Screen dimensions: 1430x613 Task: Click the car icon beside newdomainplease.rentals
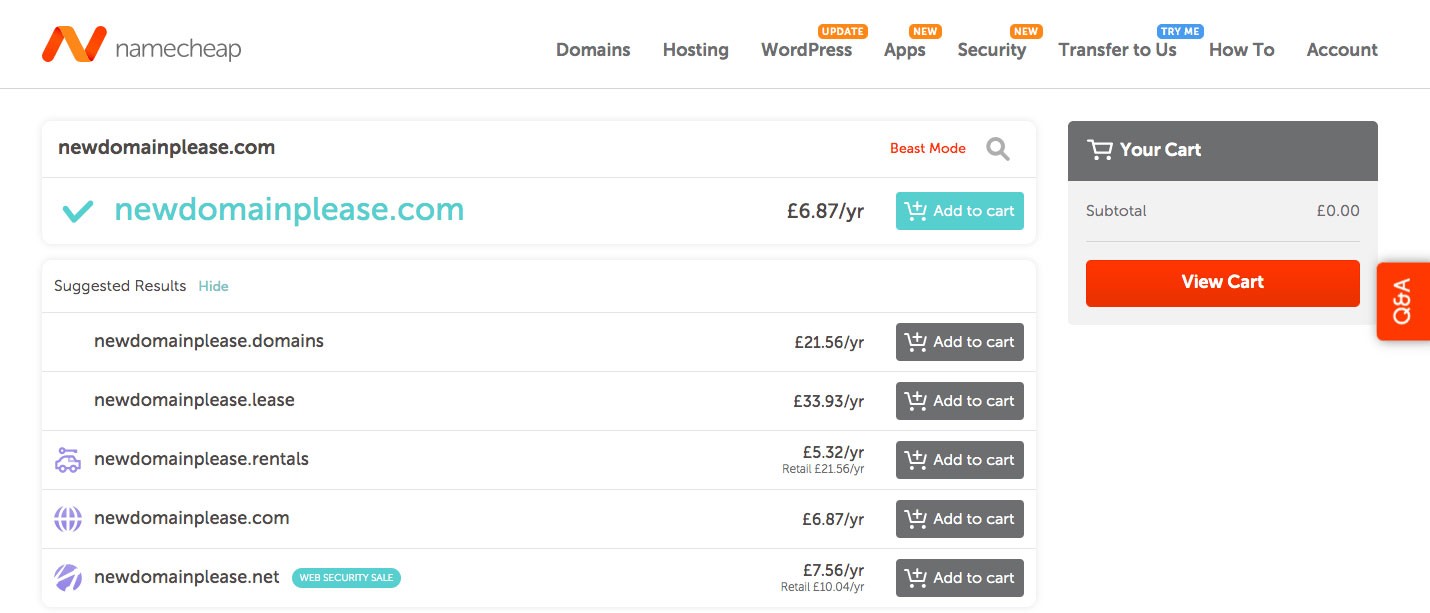point(68,460)
